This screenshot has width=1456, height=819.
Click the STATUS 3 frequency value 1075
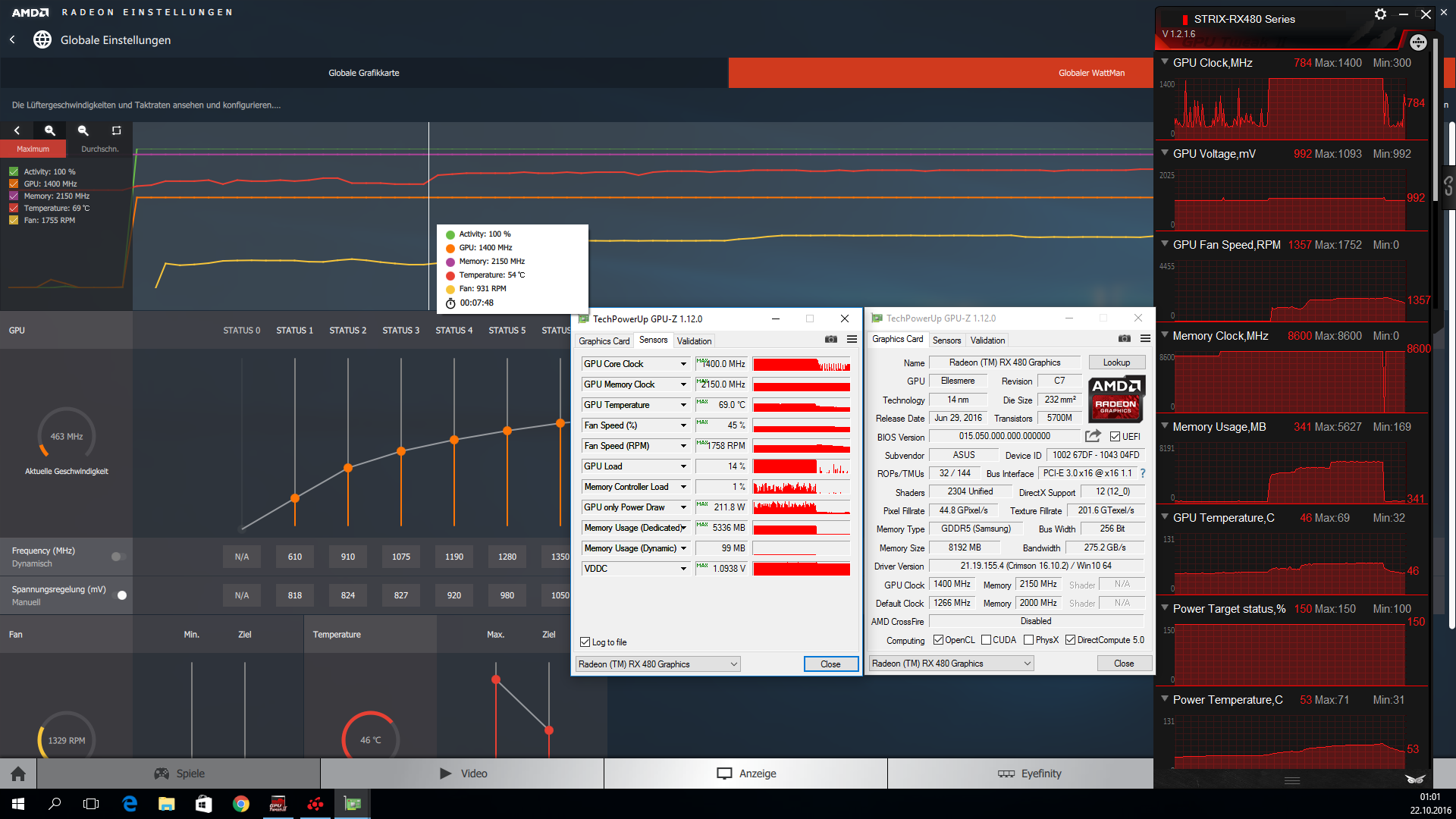pyautogui.click(x=401, y=557)
